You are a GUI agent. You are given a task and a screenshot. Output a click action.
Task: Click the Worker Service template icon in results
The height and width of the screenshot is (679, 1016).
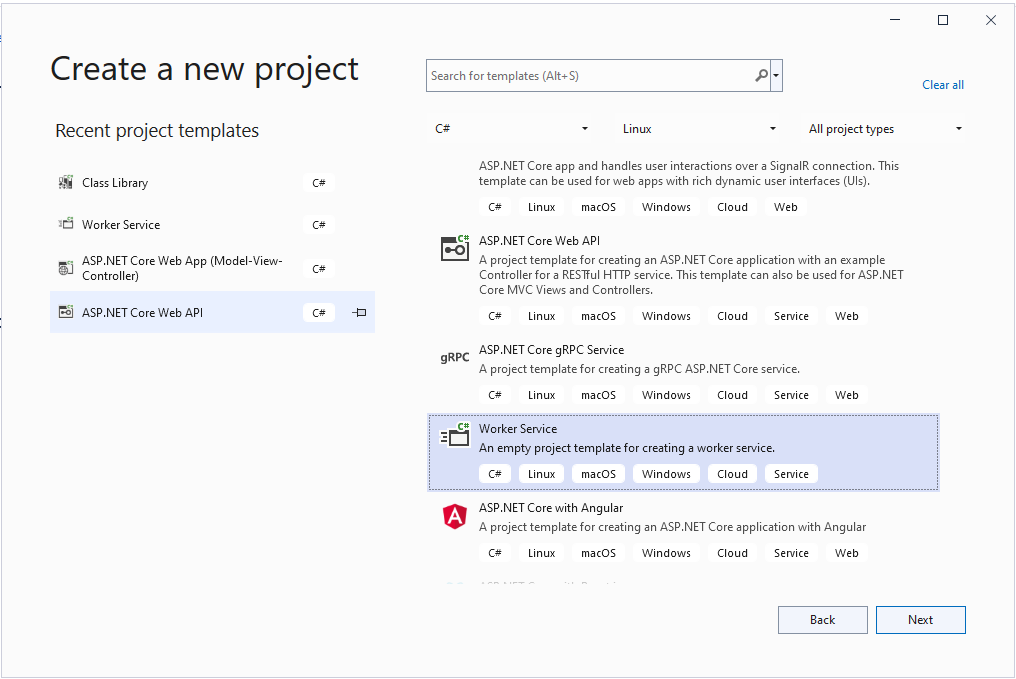click(455, 435)
